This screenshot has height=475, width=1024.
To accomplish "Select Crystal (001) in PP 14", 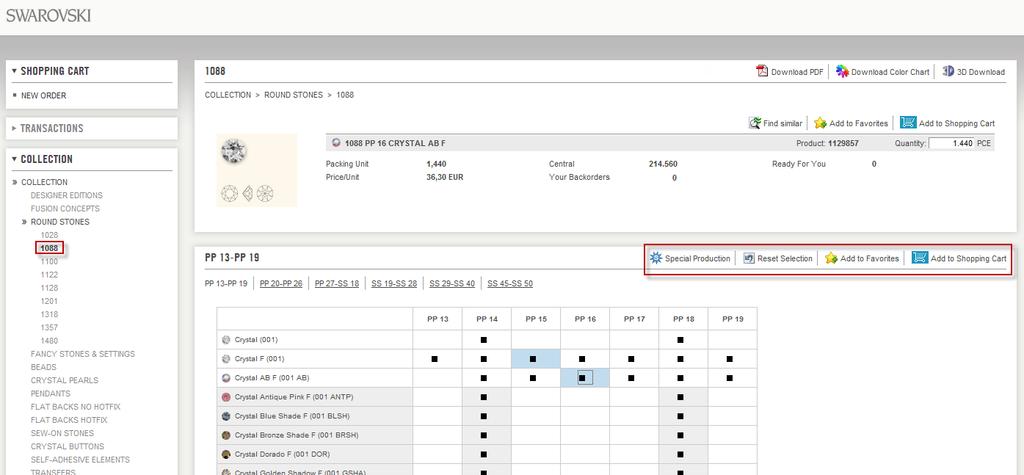I will (484, 340).
